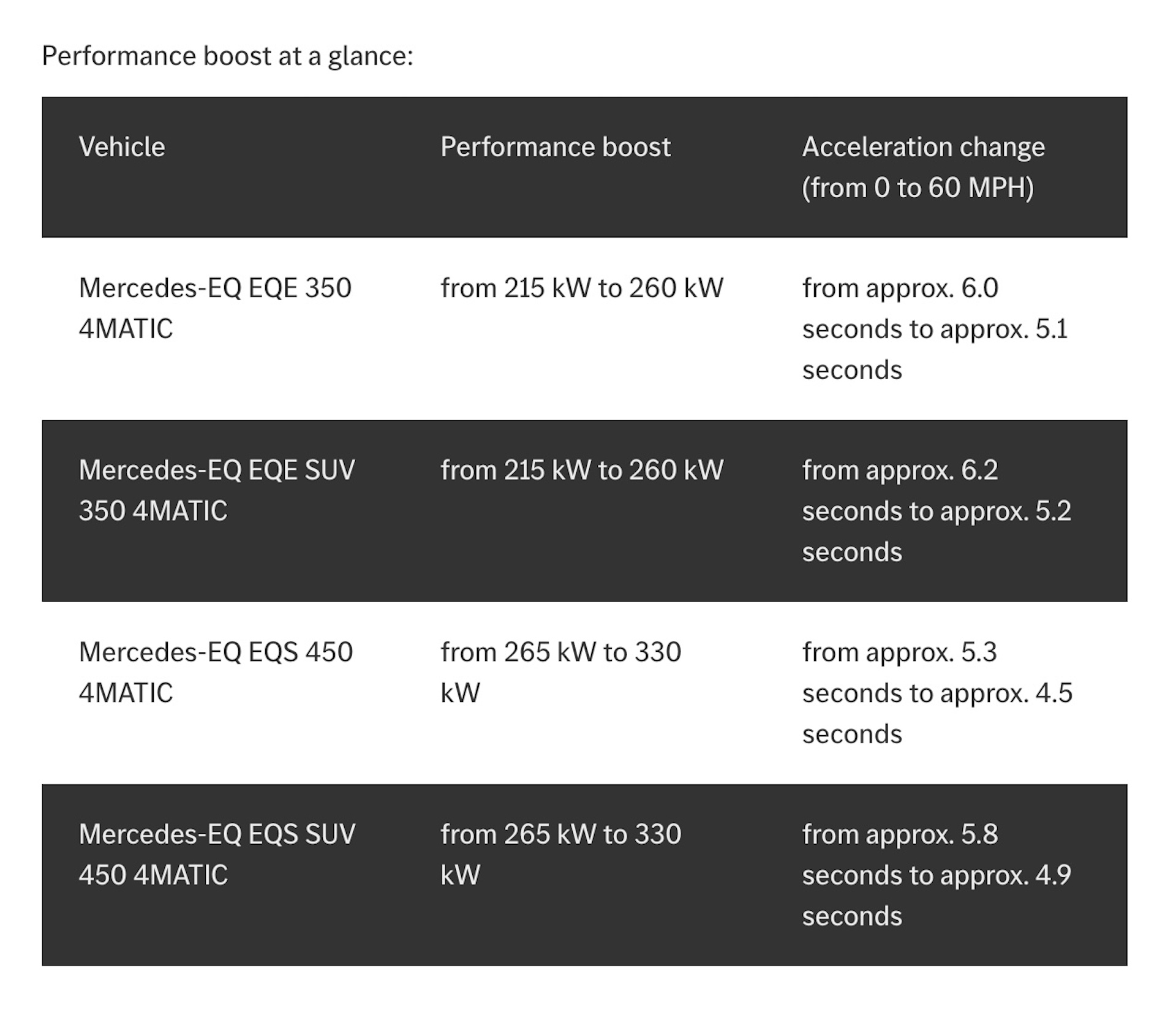Select the 'approx. 5.2' boosted acceleration value
The width and height of the screenshot is (1176, 1020).
[x=1005, y=511]
